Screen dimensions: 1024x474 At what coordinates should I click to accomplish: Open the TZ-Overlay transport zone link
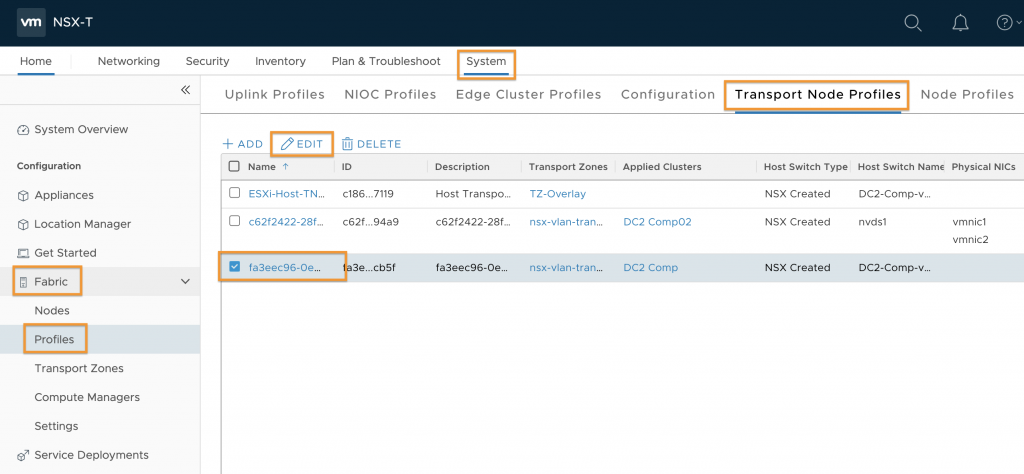click(558, 194)
